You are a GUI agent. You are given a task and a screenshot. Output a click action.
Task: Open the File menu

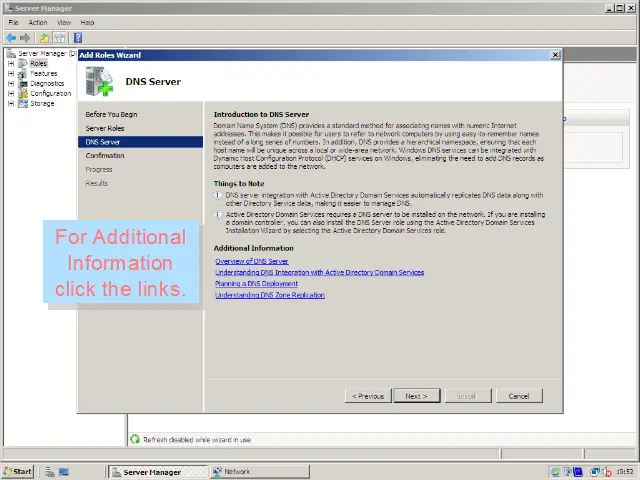(x=13, y=22)
